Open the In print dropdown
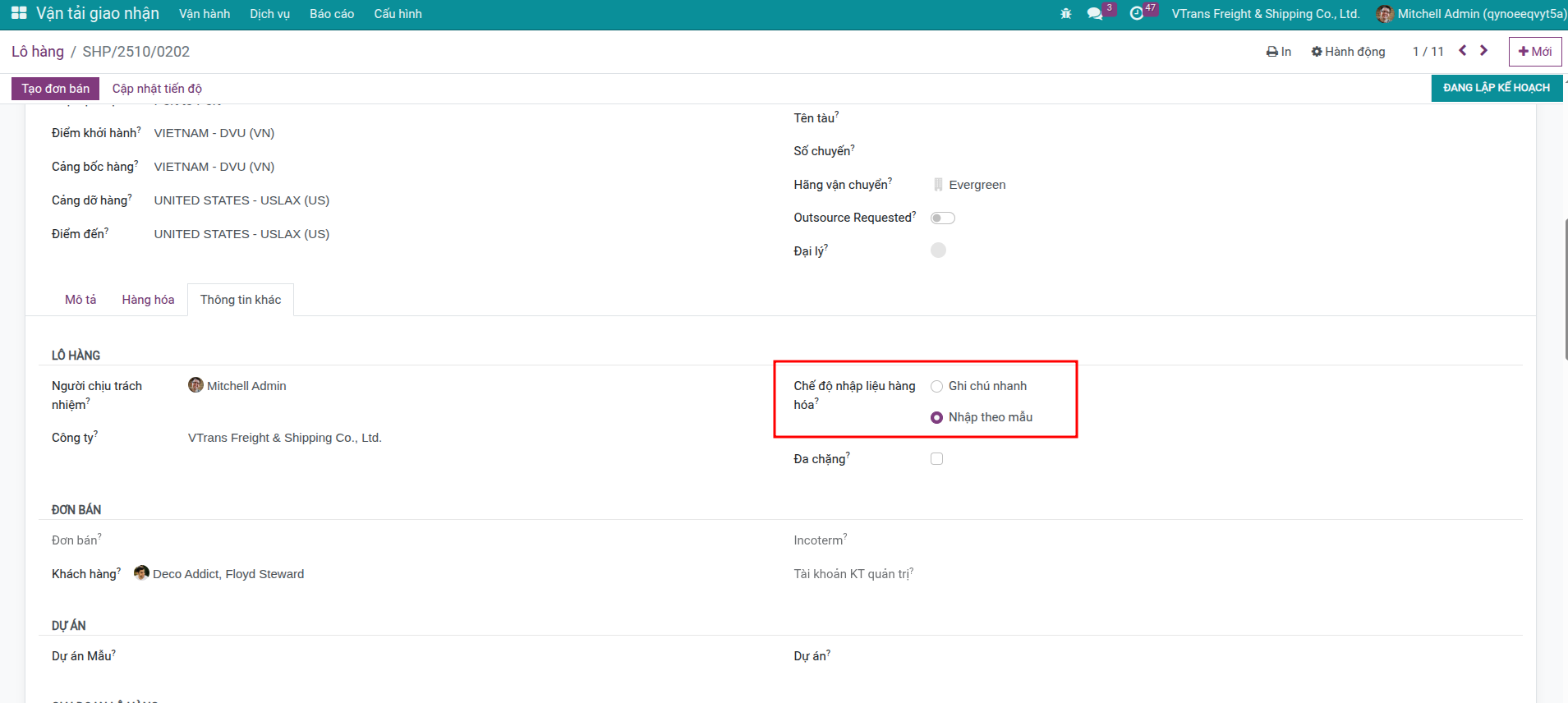This screenshot has width=1568, height=703. (1279, 52)
